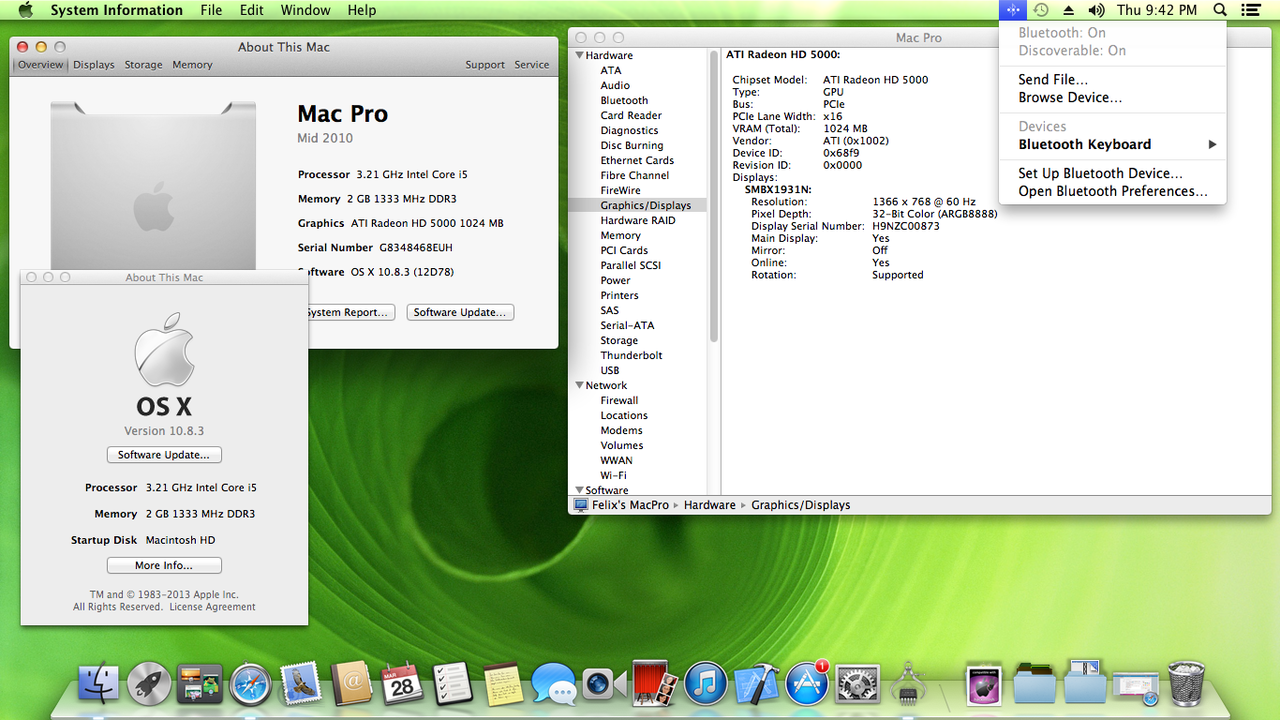Click the System Information chip icon in Dock

coord(909,683)
